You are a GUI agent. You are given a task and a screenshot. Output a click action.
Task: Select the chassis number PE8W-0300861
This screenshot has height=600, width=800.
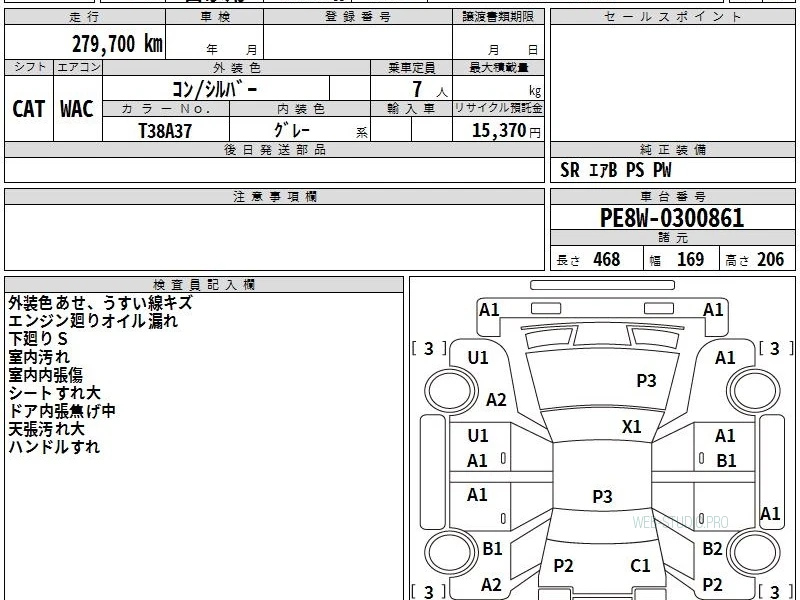(x=672, y=218)
